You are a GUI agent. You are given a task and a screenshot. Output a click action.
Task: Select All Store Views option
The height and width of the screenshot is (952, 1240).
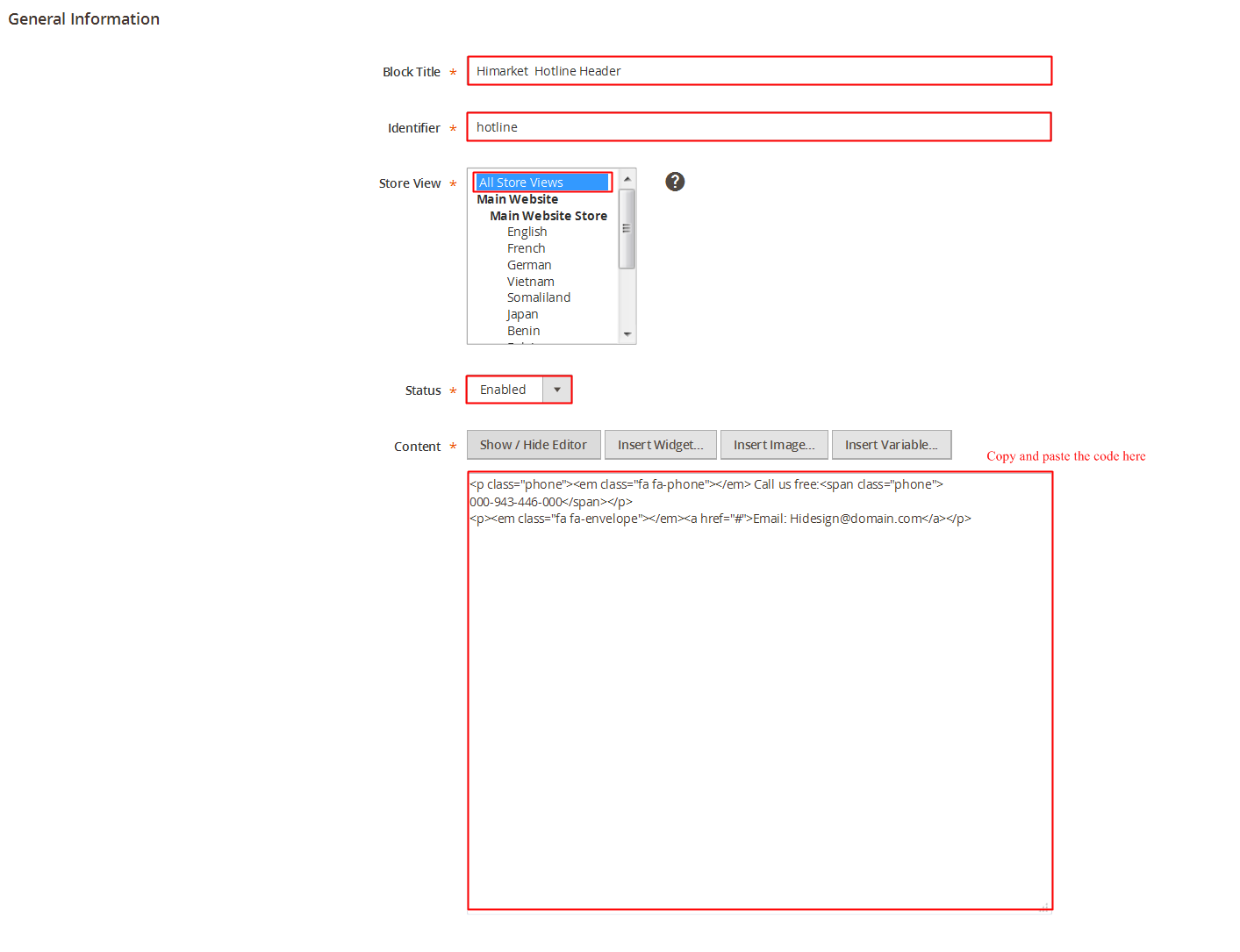(541, 183)
